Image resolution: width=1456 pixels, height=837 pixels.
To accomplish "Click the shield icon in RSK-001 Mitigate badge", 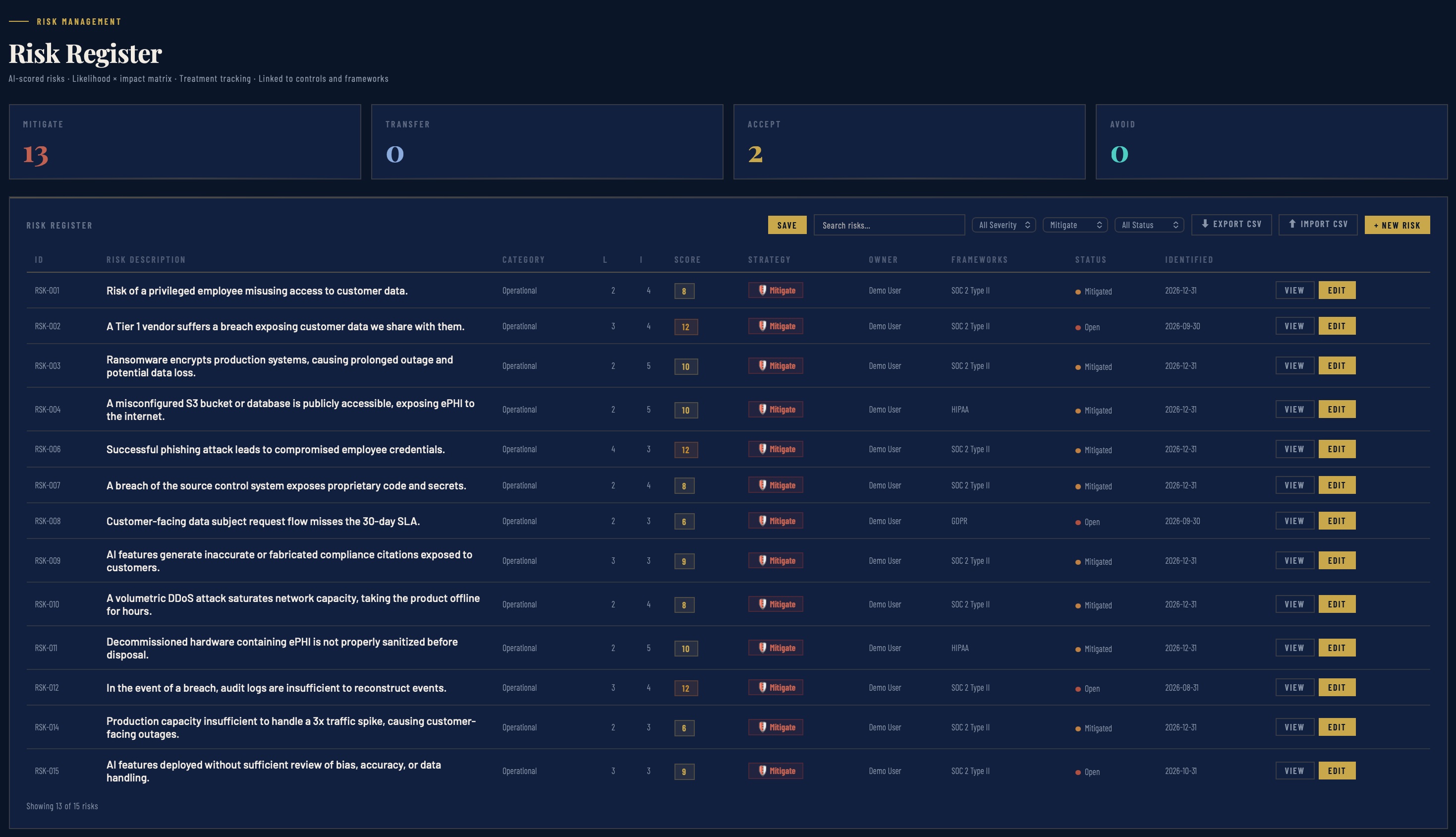I will pyautogui.click(x=762, y=290).
